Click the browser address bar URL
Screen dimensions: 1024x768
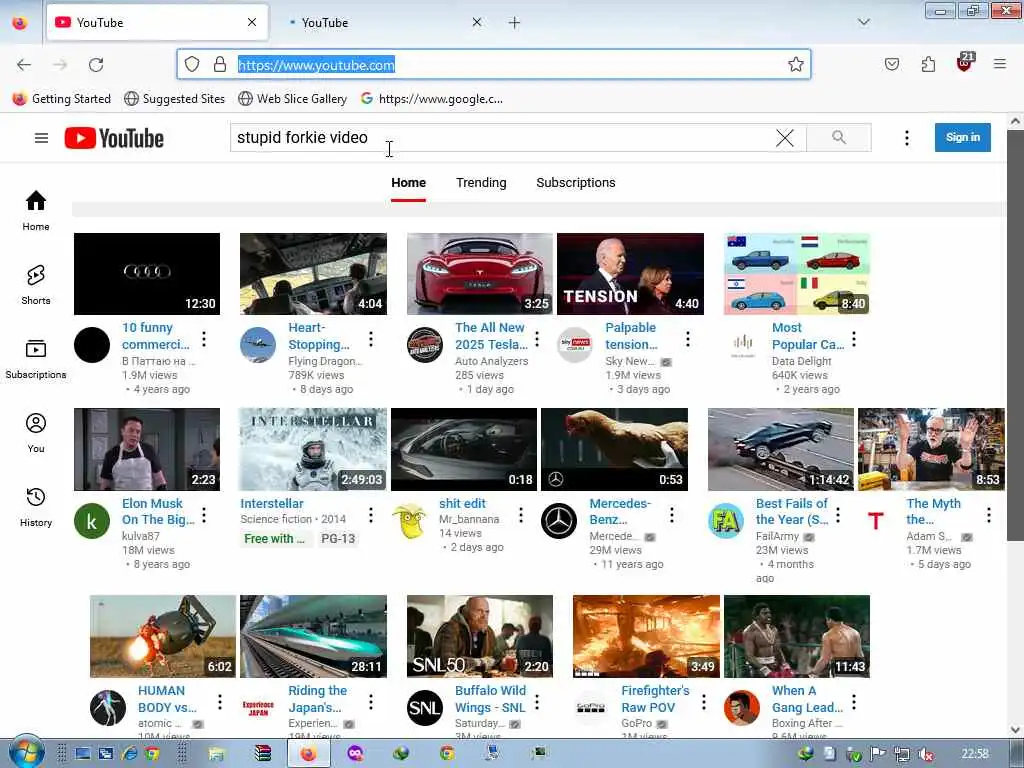tap(316, 65)
